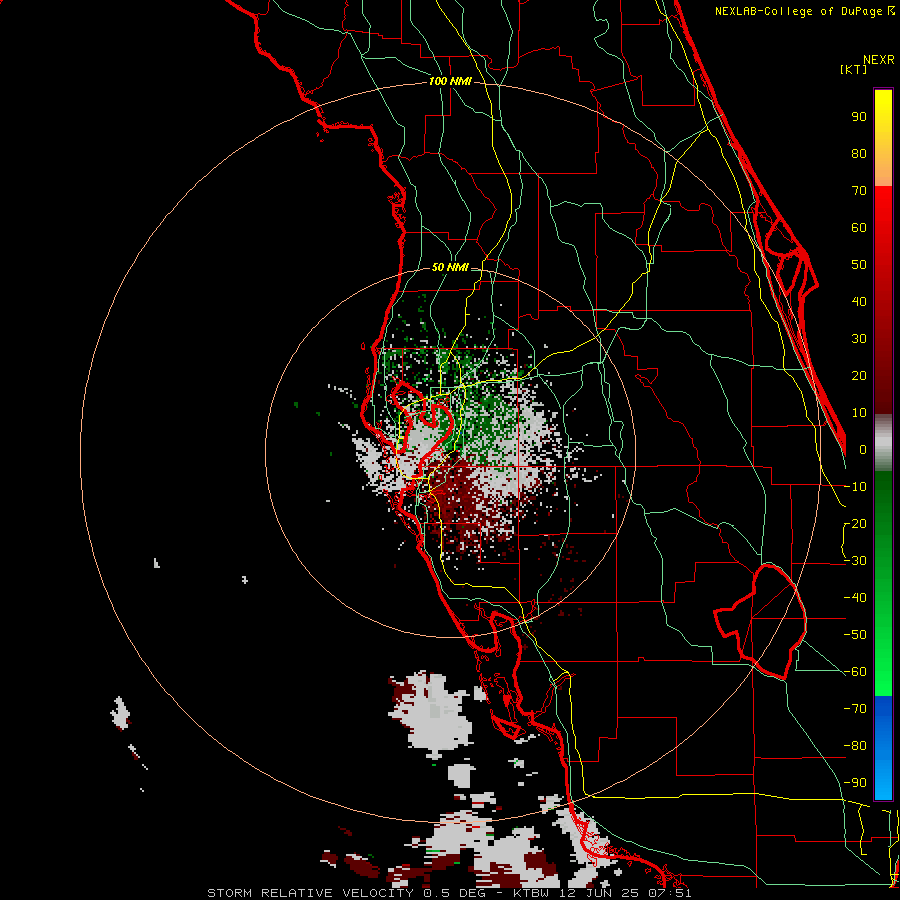Click the positive 80 scale value
The width and height of the screenshot is (900, 900).
[x=859, y=154]
